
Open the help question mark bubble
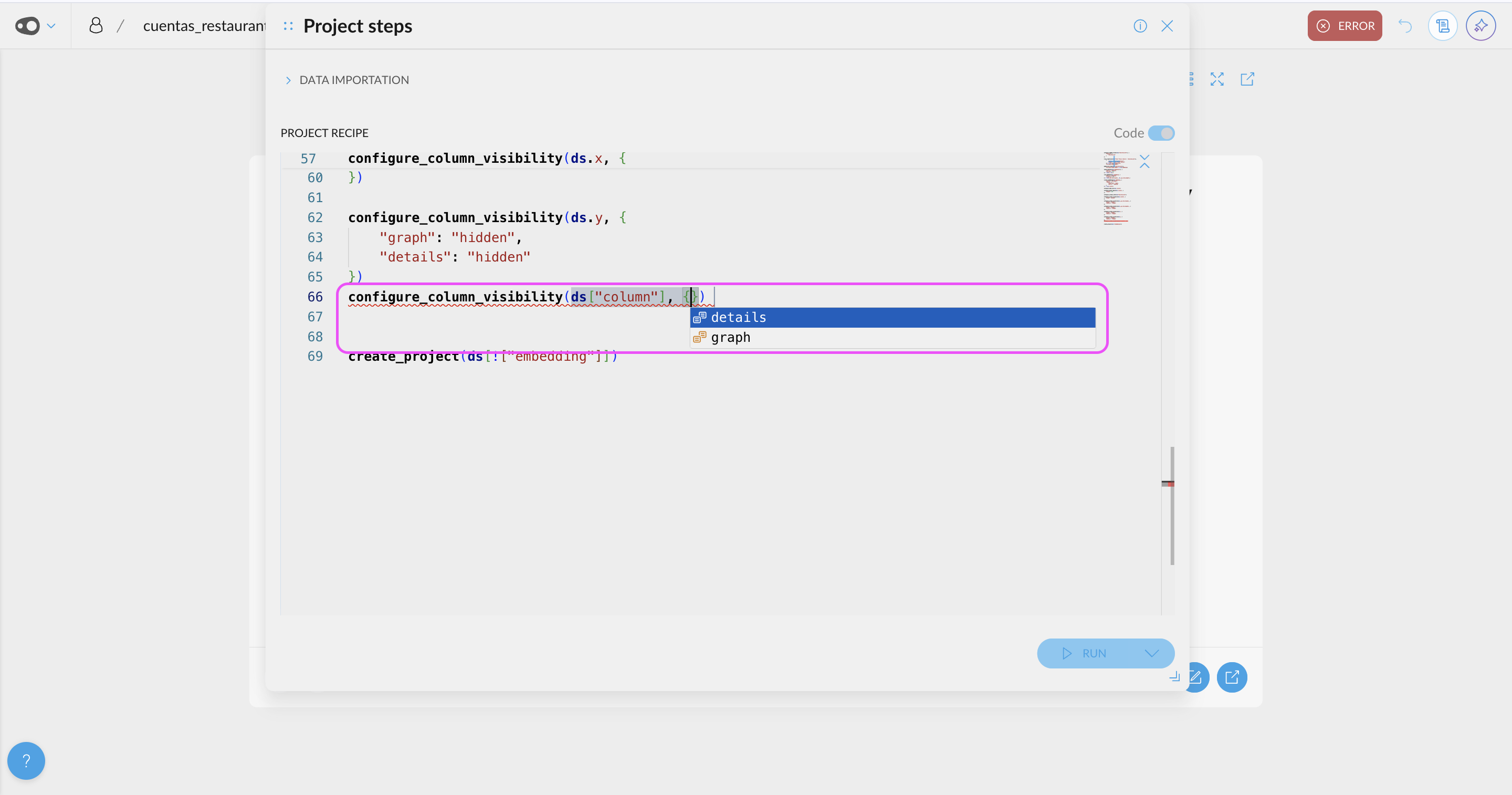(26, 761)
